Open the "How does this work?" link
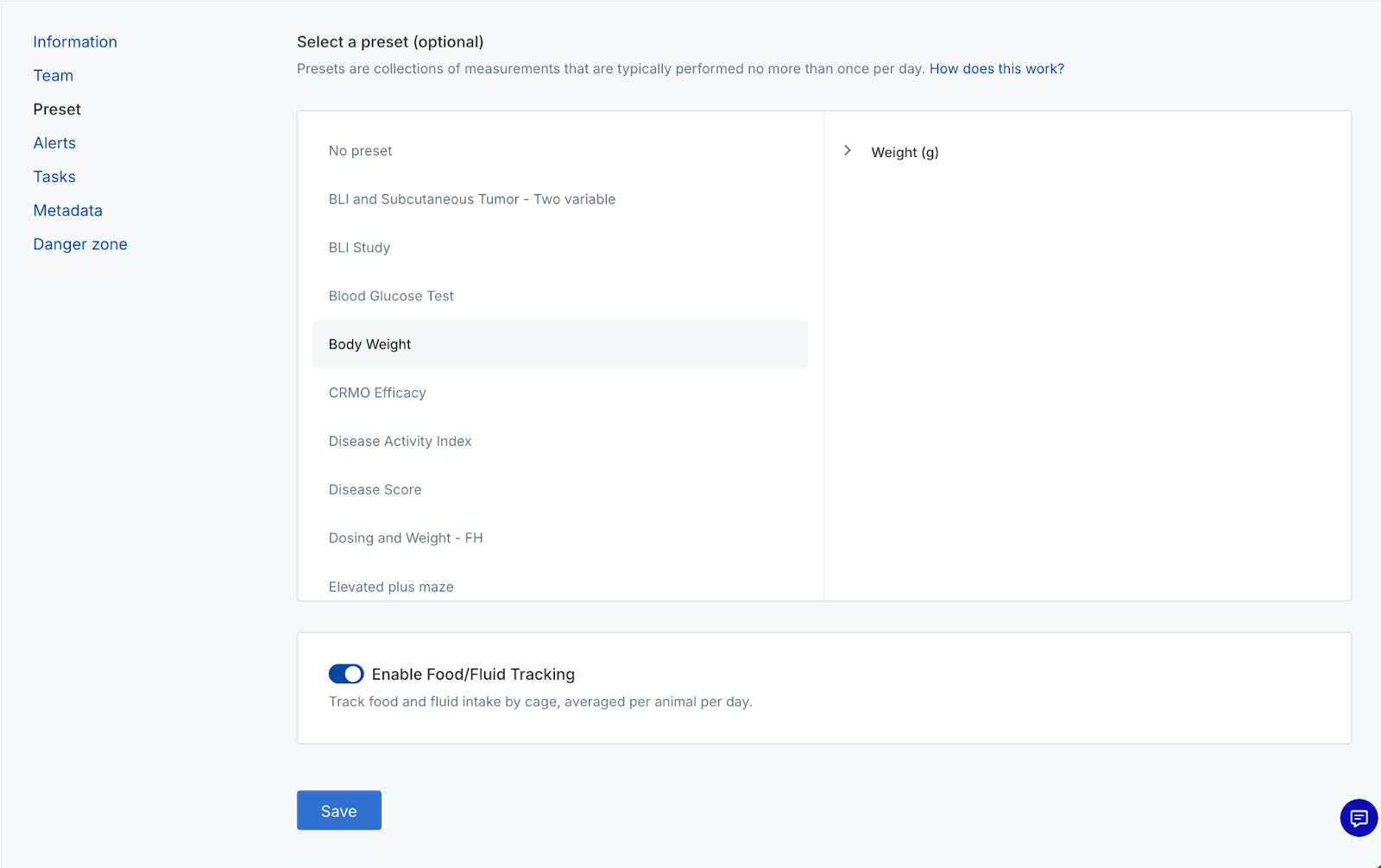 [x=996, y=69]
